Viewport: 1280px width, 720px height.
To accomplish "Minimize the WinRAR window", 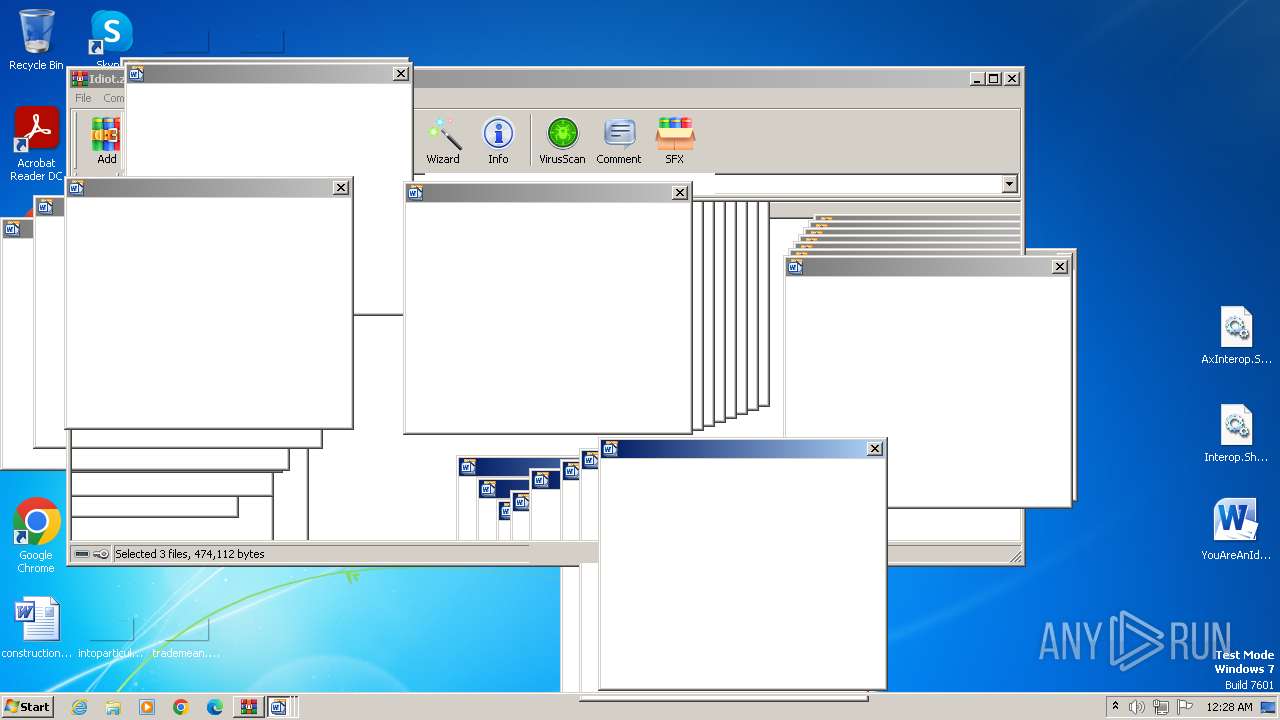I will 977,78.
